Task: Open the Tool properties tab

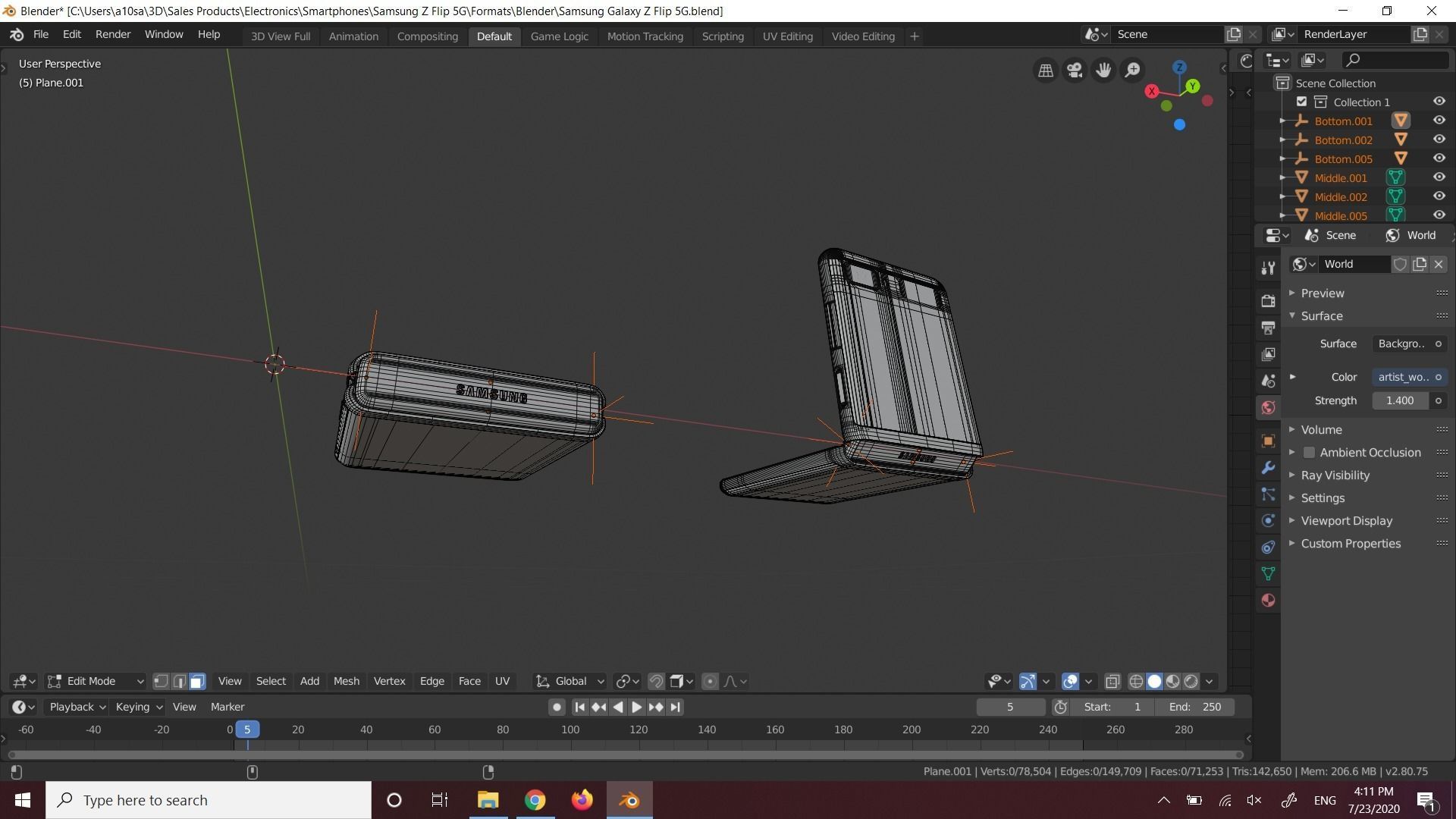Action: pos(1268,268)
